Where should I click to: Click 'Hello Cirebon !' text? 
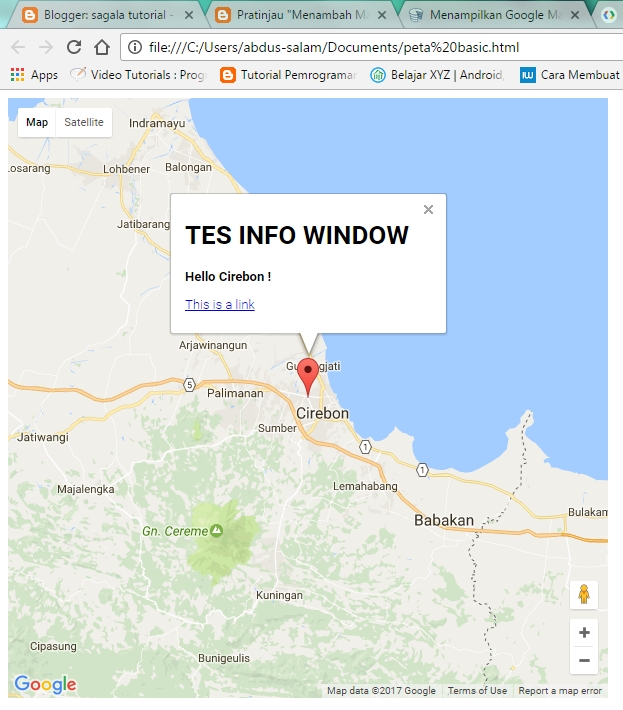pyautogui.click(x=228, y=276)
